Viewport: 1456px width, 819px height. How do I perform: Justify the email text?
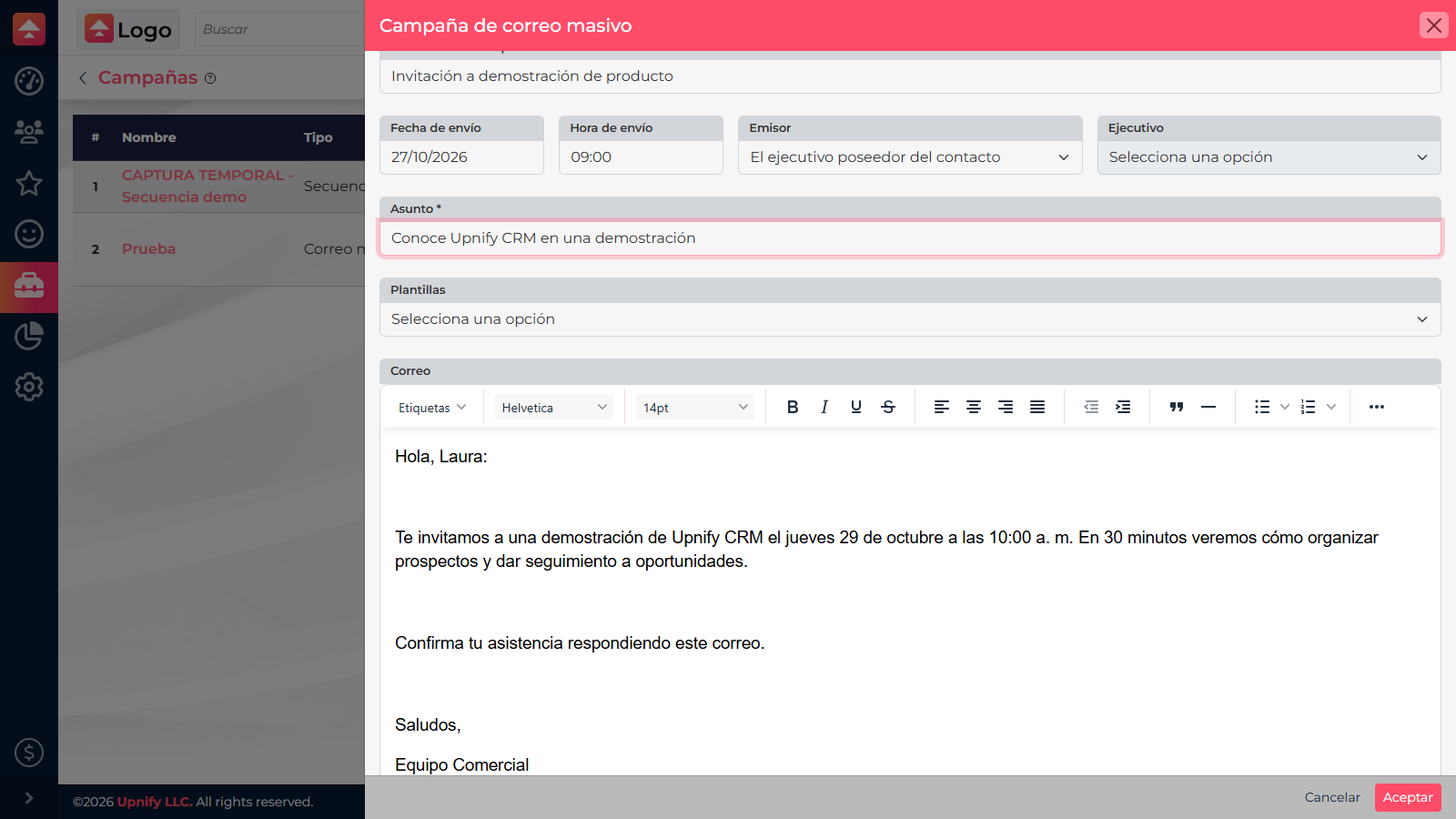1037,407
